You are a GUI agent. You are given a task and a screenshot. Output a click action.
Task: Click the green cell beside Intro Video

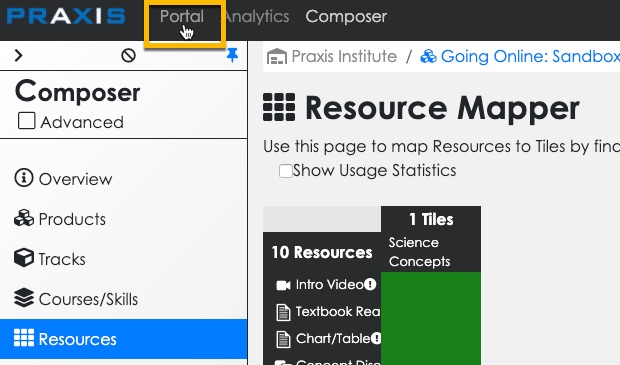431,285
